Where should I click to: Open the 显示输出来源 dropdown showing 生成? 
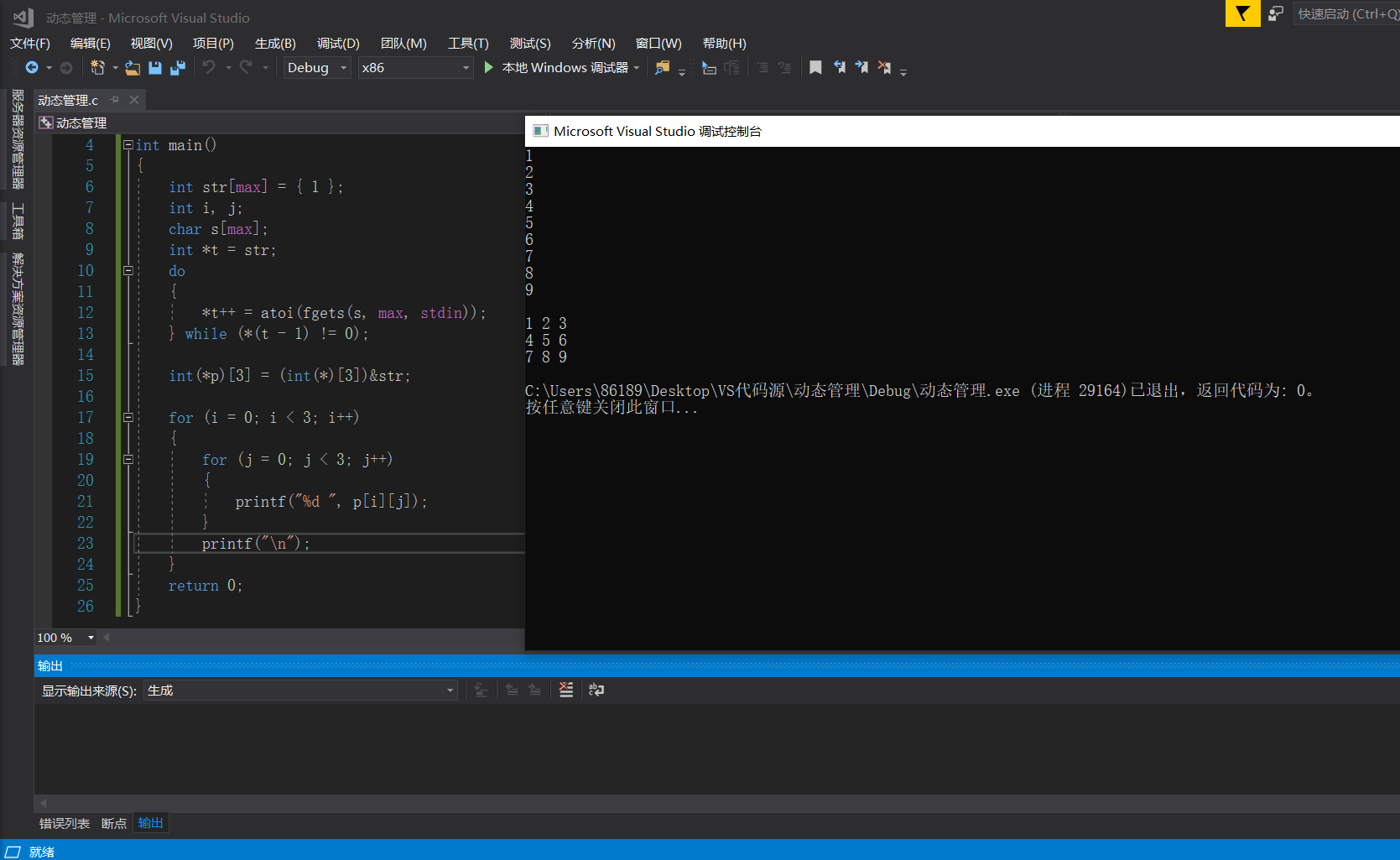300,691
